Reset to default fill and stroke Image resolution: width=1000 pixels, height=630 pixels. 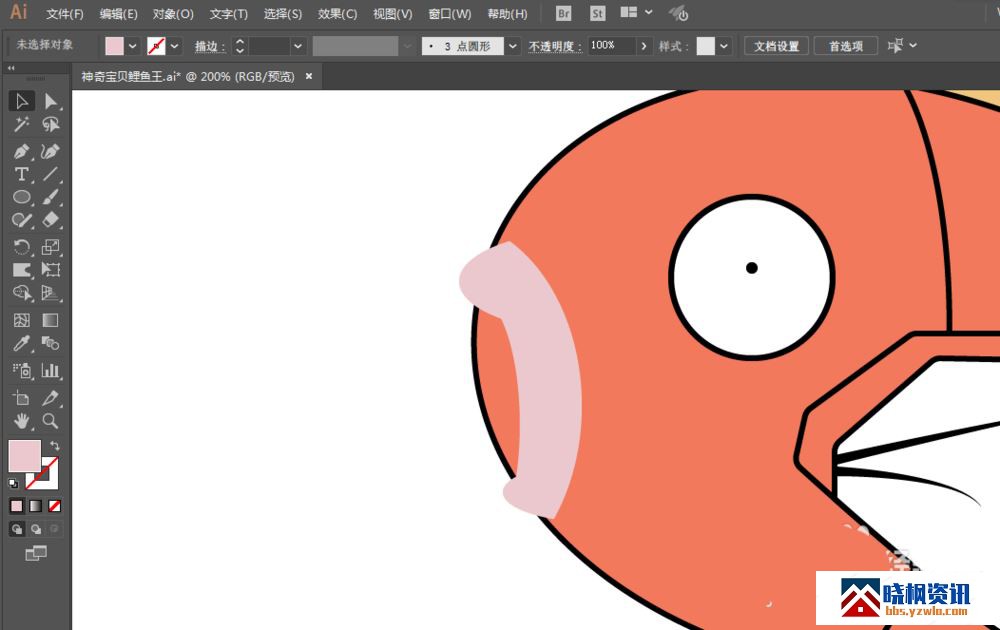tap(13, 483)
